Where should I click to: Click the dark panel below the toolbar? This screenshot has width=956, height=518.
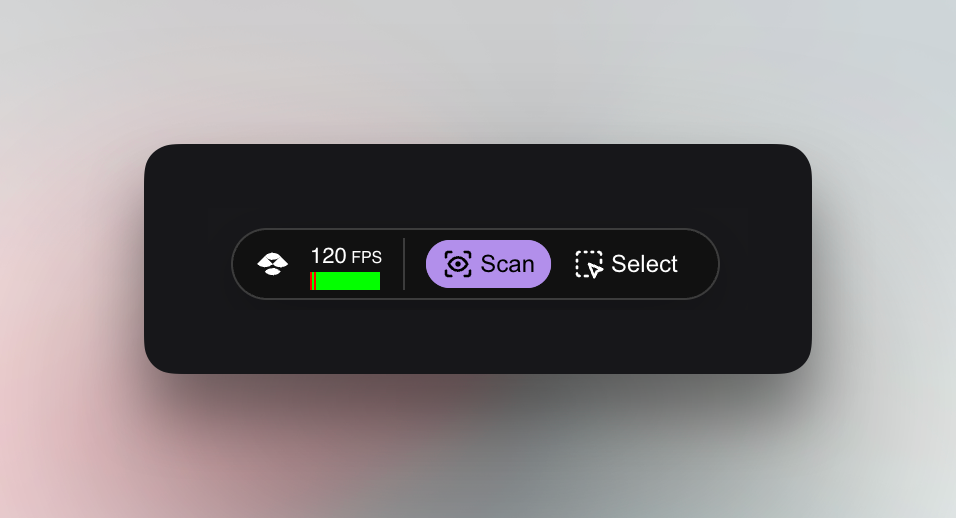tap(478, 336)
